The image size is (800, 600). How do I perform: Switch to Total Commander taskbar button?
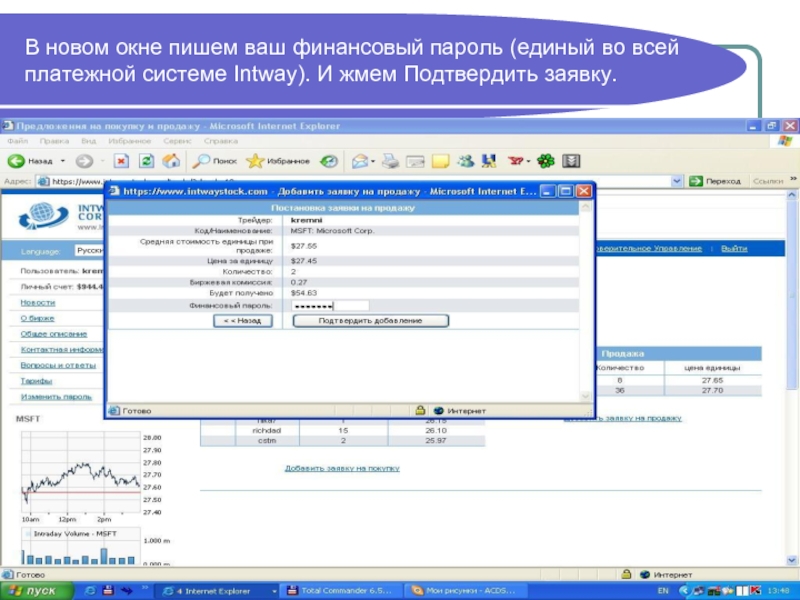(340, 591)
